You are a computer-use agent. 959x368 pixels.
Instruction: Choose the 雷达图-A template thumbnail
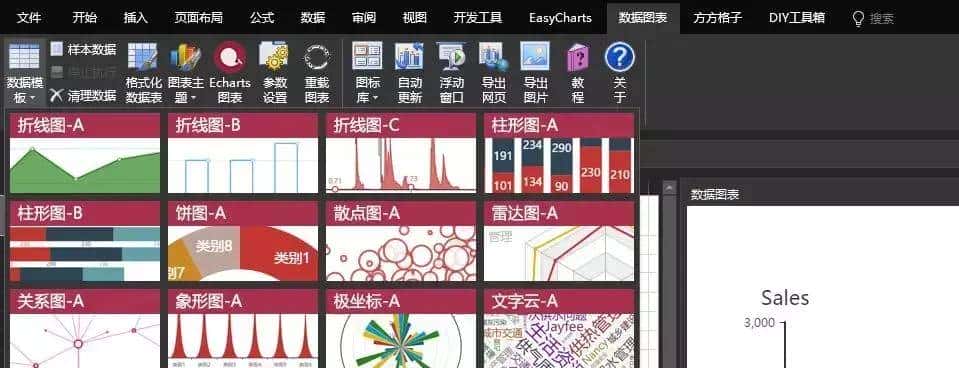[x=558, y=241]
